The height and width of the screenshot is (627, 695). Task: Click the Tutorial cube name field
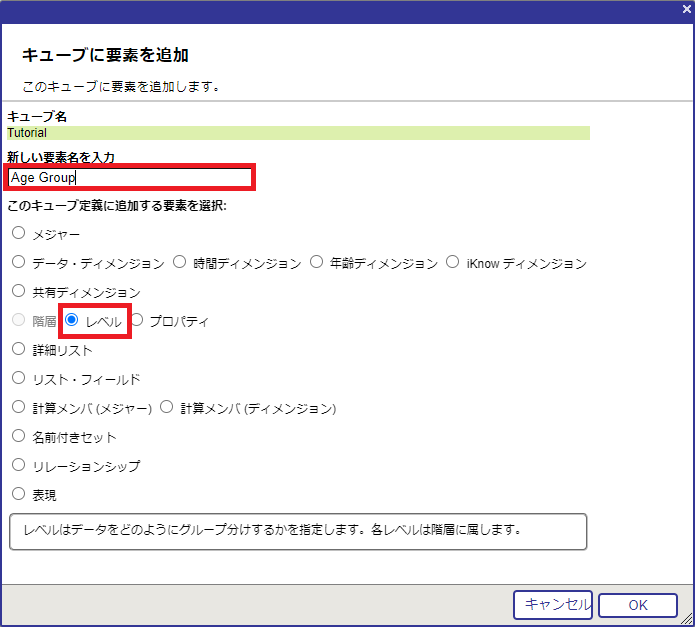tap(298, 132)
